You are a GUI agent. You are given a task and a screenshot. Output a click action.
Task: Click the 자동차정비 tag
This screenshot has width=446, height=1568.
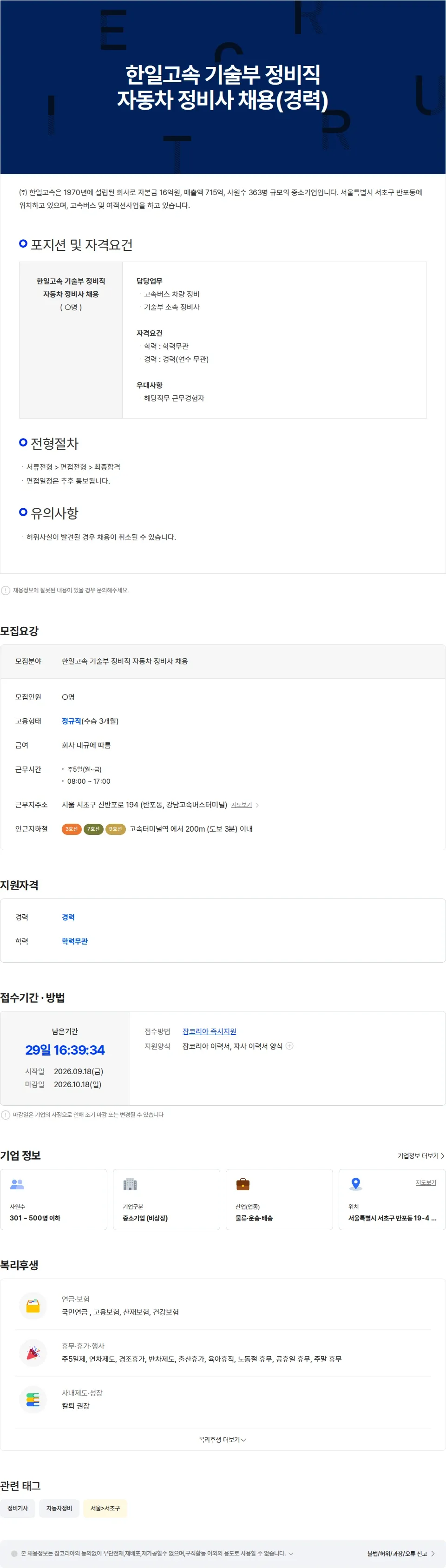[x=59, y=1508]
